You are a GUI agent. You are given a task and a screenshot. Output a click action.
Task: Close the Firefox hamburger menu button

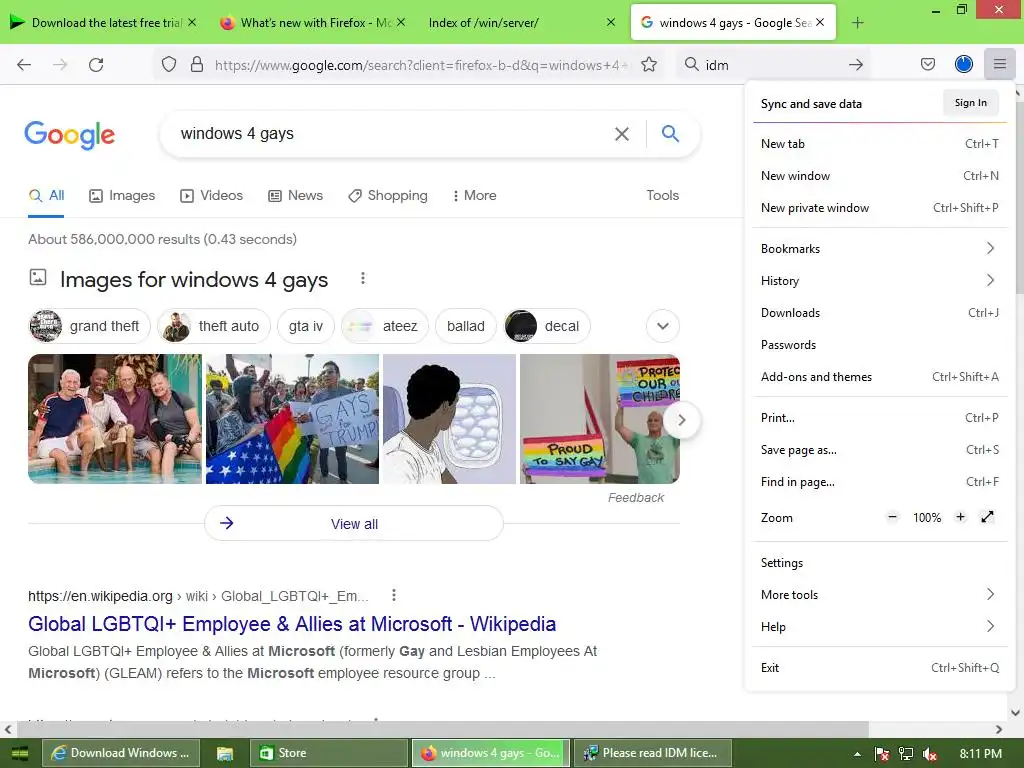pos(1000,64)
